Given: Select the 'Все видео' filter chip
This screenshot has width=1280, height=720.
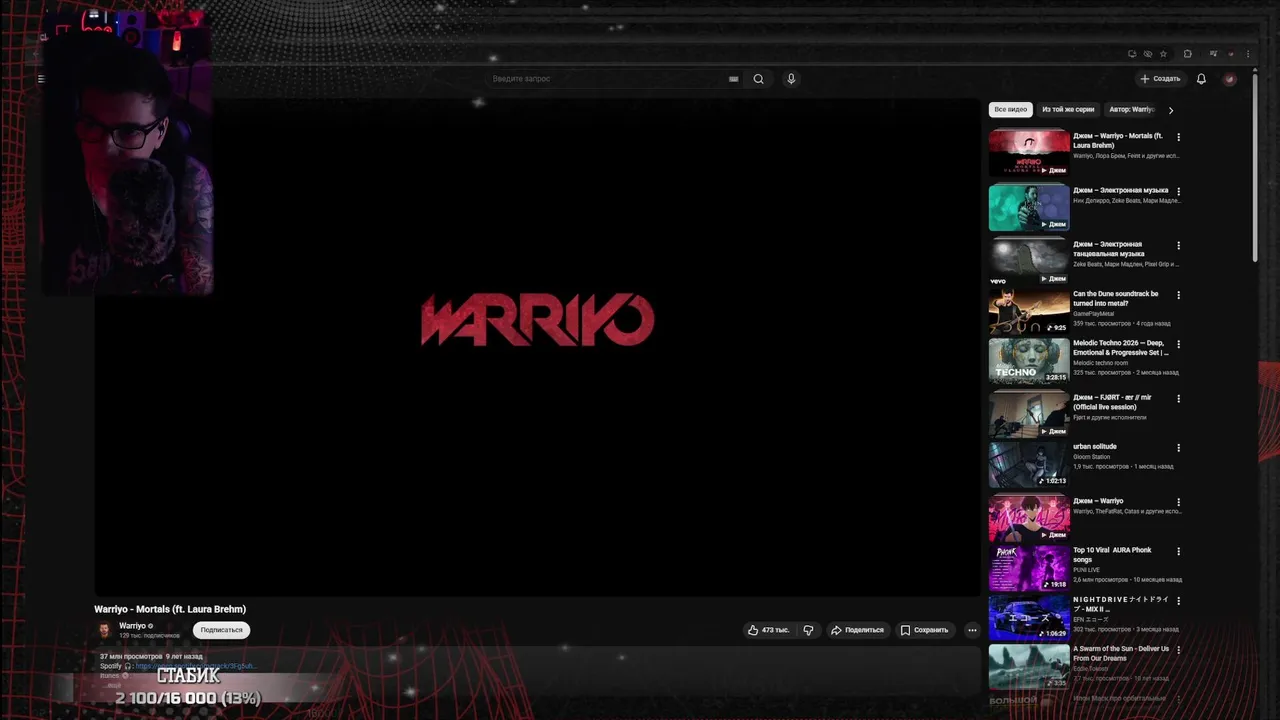Looking at the screenshot, I should click(x=1010, y=110).
